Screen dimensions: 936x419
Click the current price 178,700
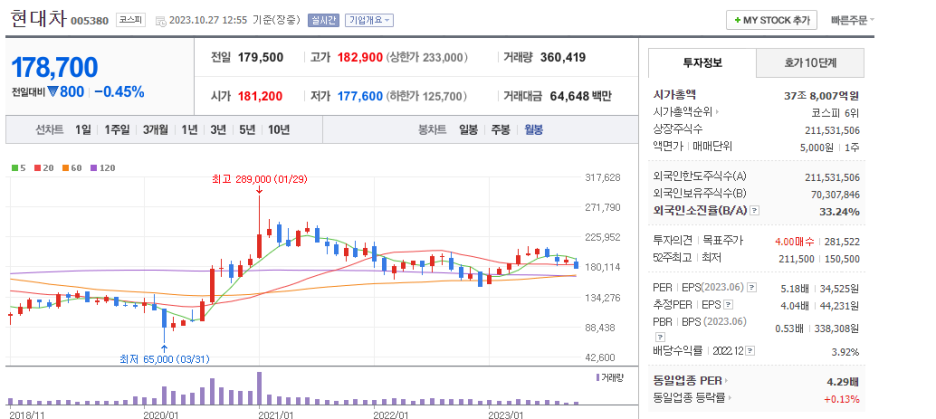tap(54, 68)
